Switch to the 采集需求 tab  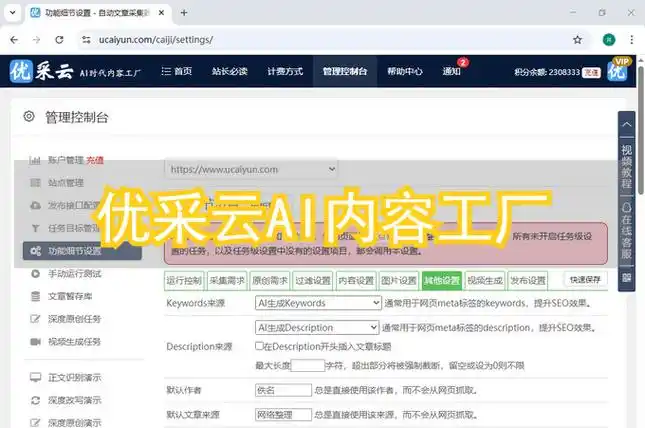(227, 281)
